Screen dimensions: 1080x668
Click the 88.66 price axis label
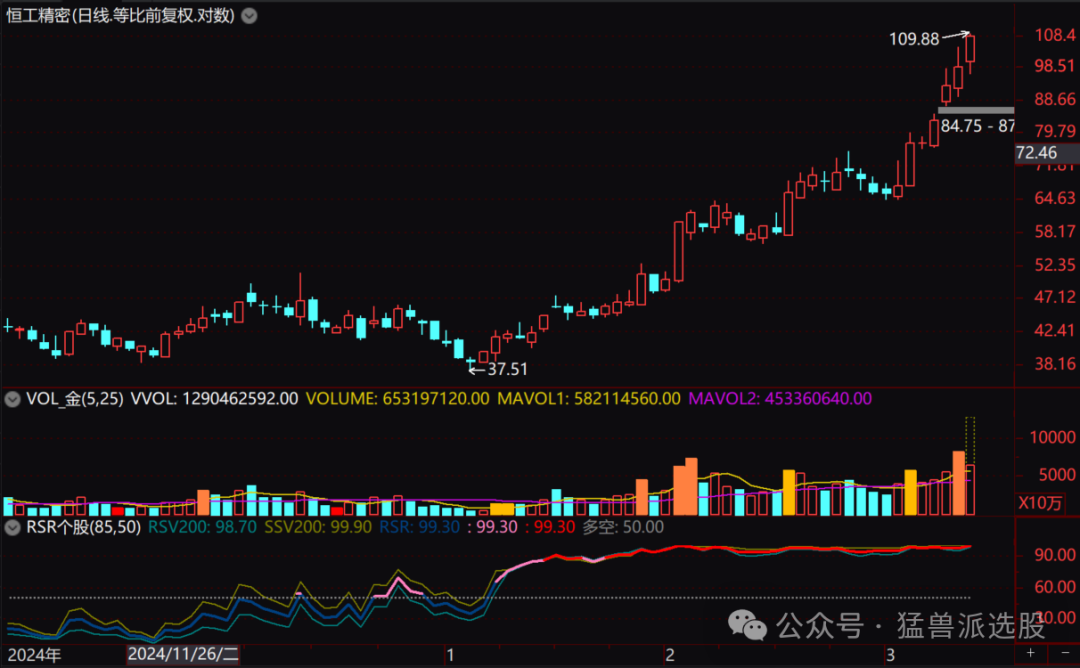click(1055, 100)
